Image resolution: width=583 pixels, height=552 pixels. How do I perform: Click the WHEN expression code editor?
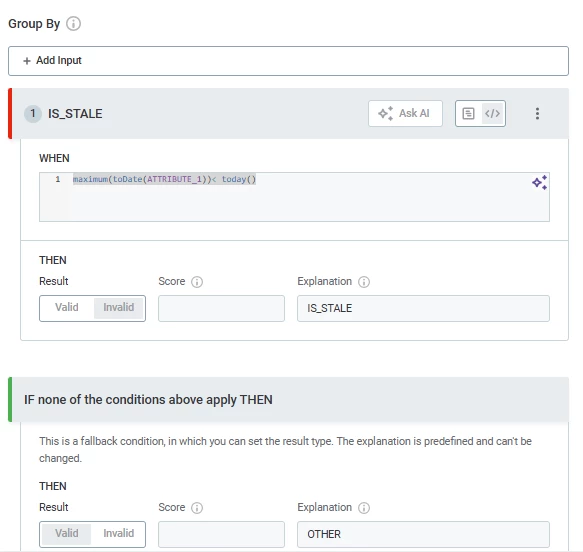(294, 197)
